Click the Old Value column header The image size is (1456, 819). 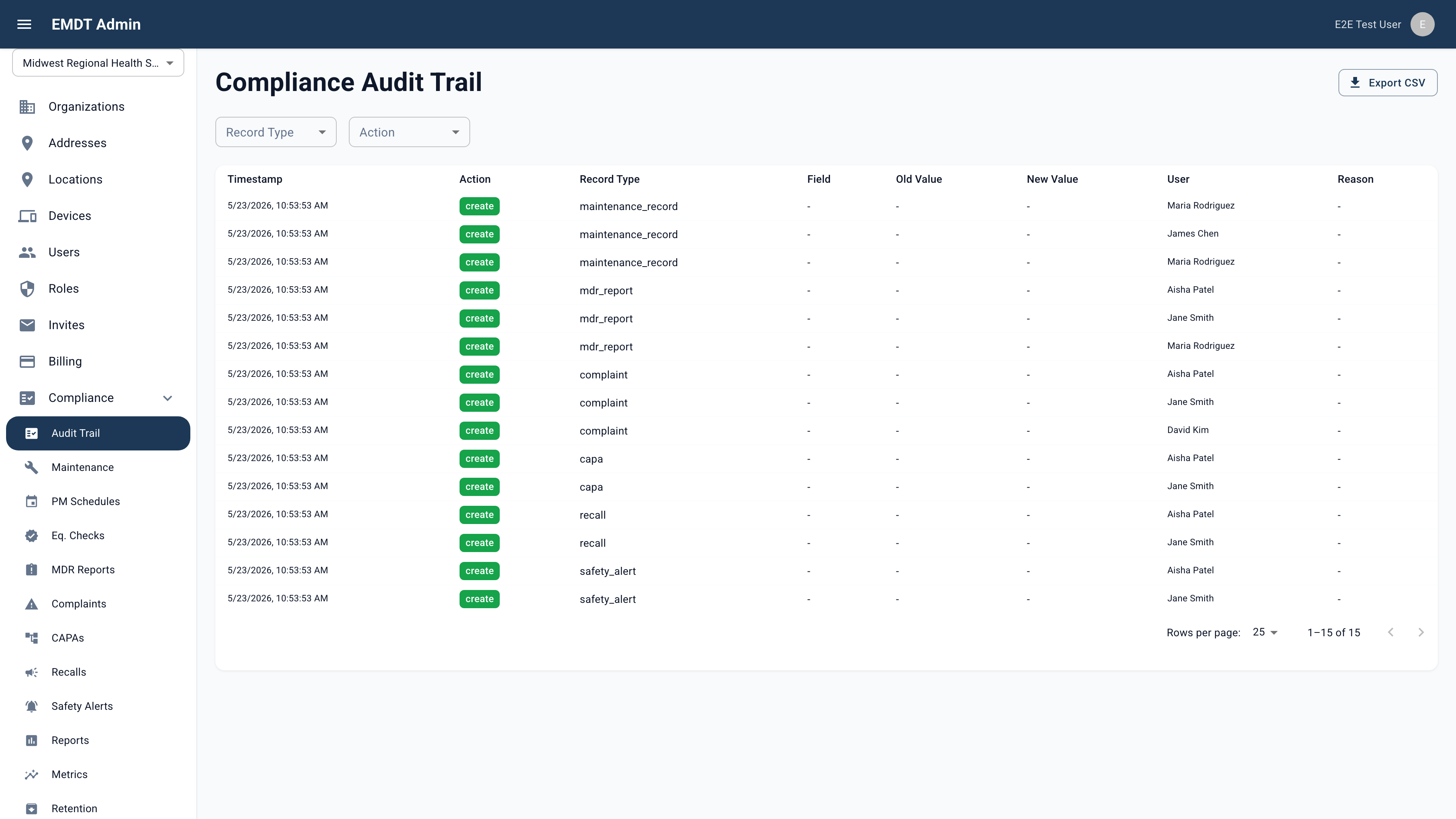click(x=918, y=179)
